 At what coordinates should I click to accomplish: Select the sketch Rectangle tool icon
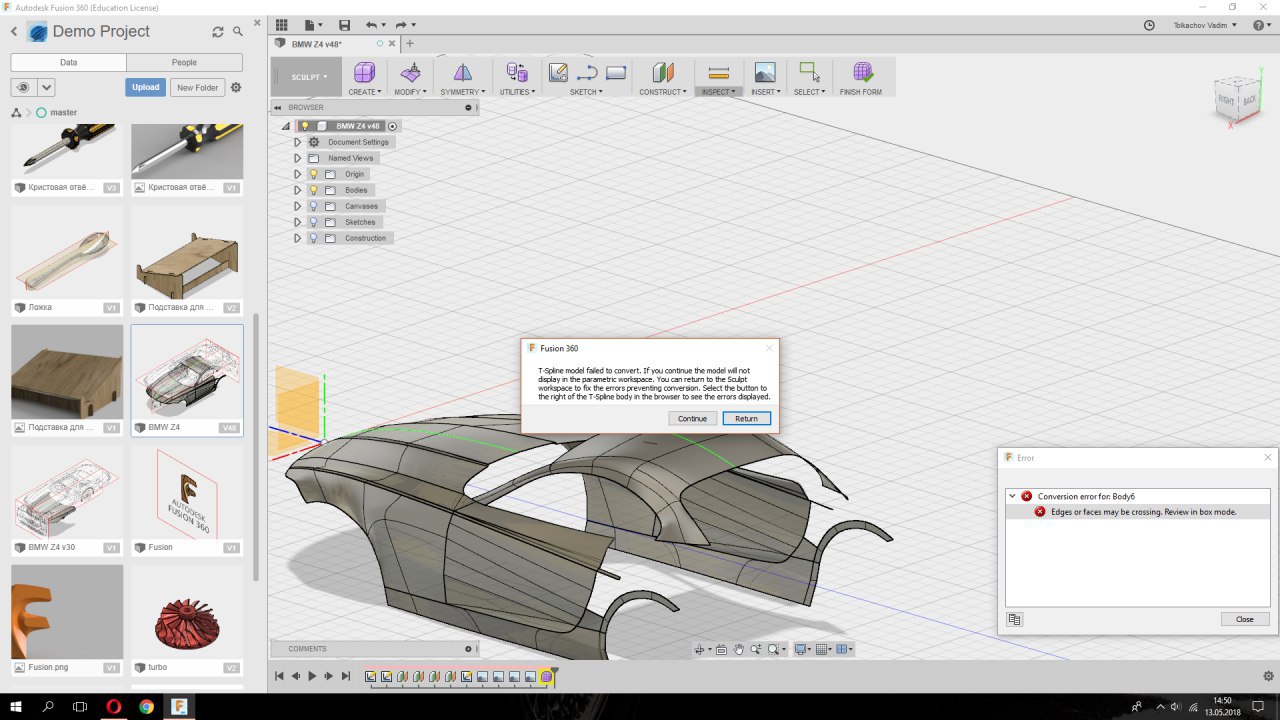click(616, 72)
